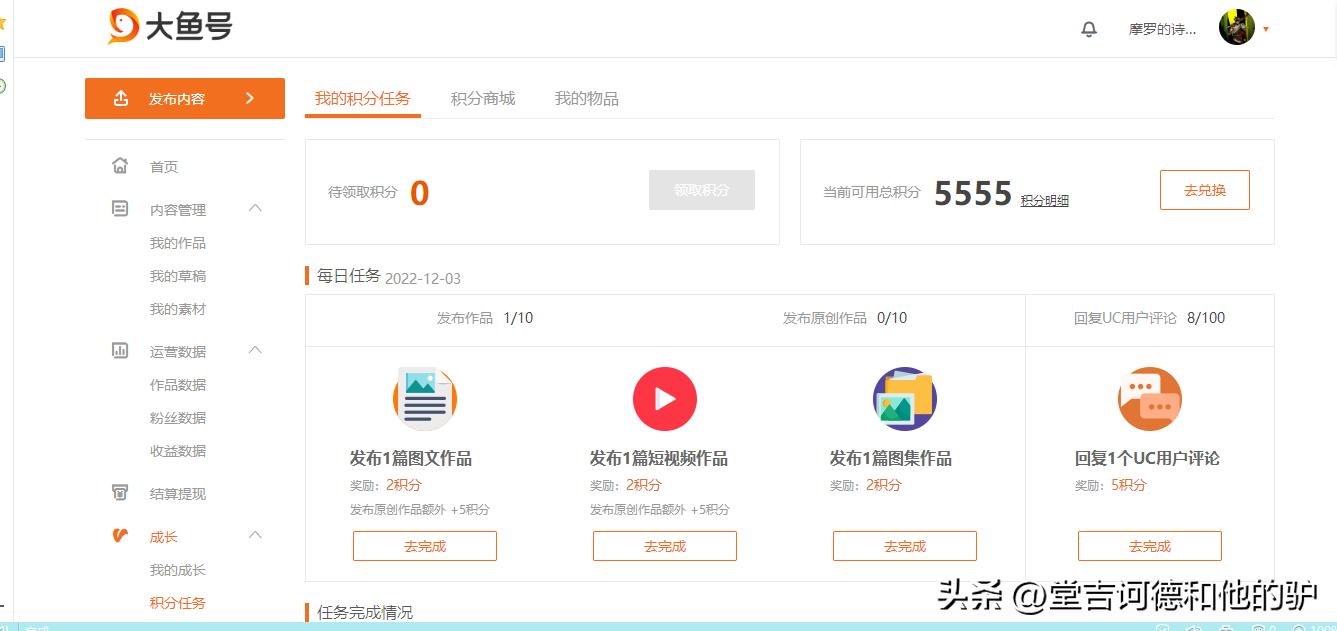Click 去完成 under 回复1个UC用户评论
This screenshot has height=631, width=1337.
[1149, 546]
